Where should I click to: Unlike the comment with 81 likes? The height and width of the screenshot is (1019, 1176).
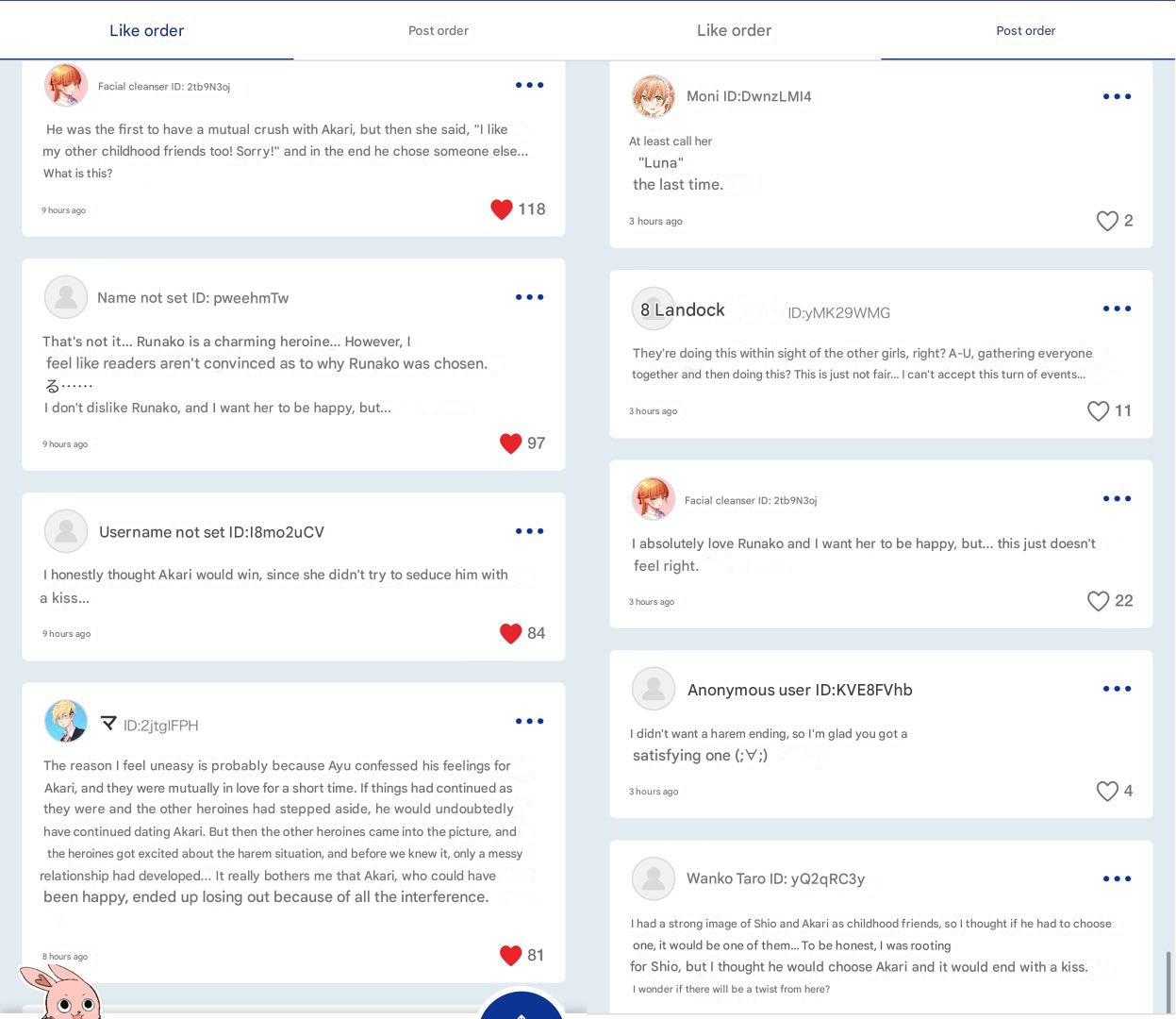pyautogui.click(x=510, y=956)
